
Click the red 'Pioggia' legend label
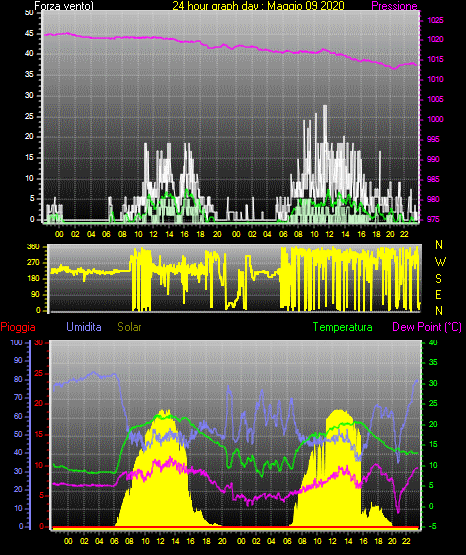[x=18, y=327]
